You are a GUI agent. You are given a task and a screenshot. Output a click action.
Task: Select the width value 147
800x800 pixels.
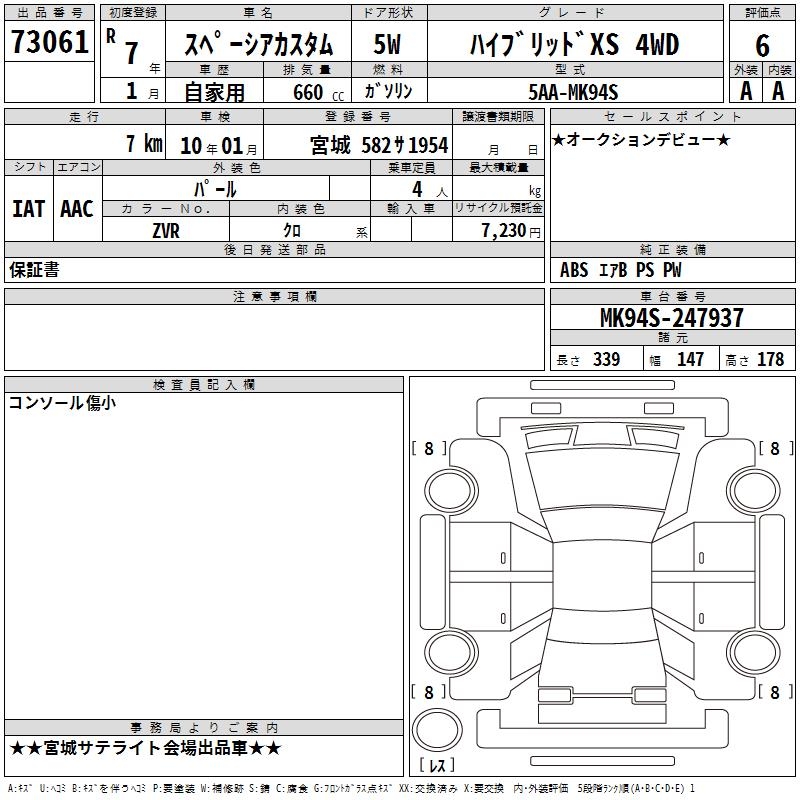[x=690, y=359]
